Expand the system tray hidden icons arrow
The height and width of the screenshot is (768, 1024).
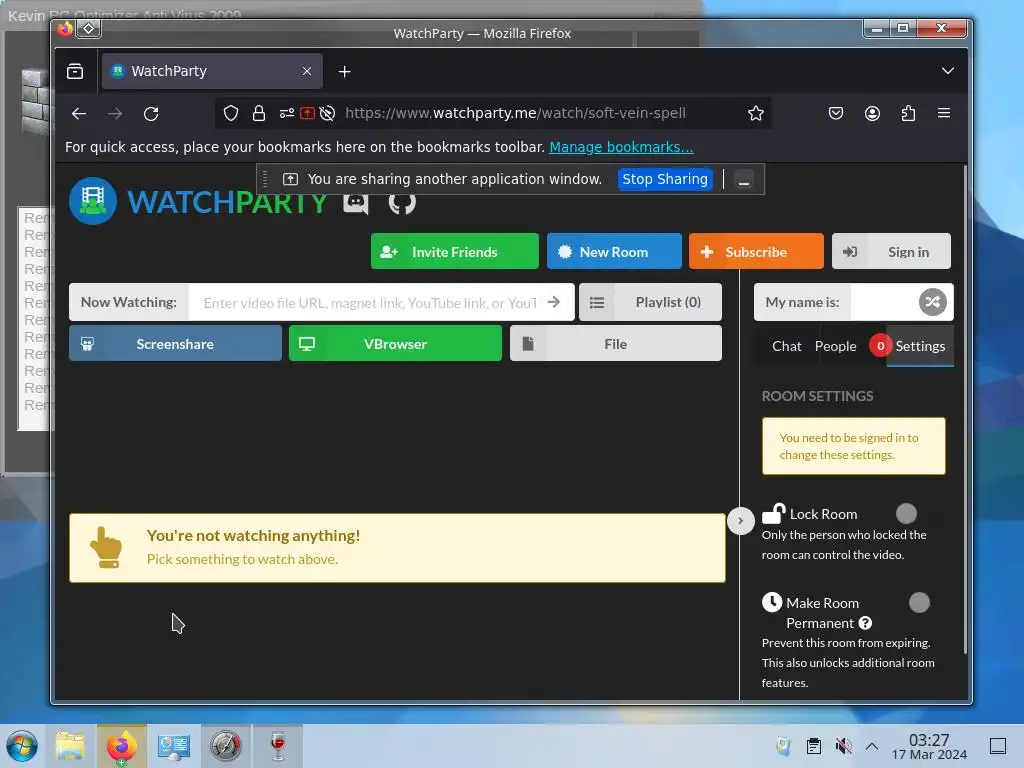872,746
